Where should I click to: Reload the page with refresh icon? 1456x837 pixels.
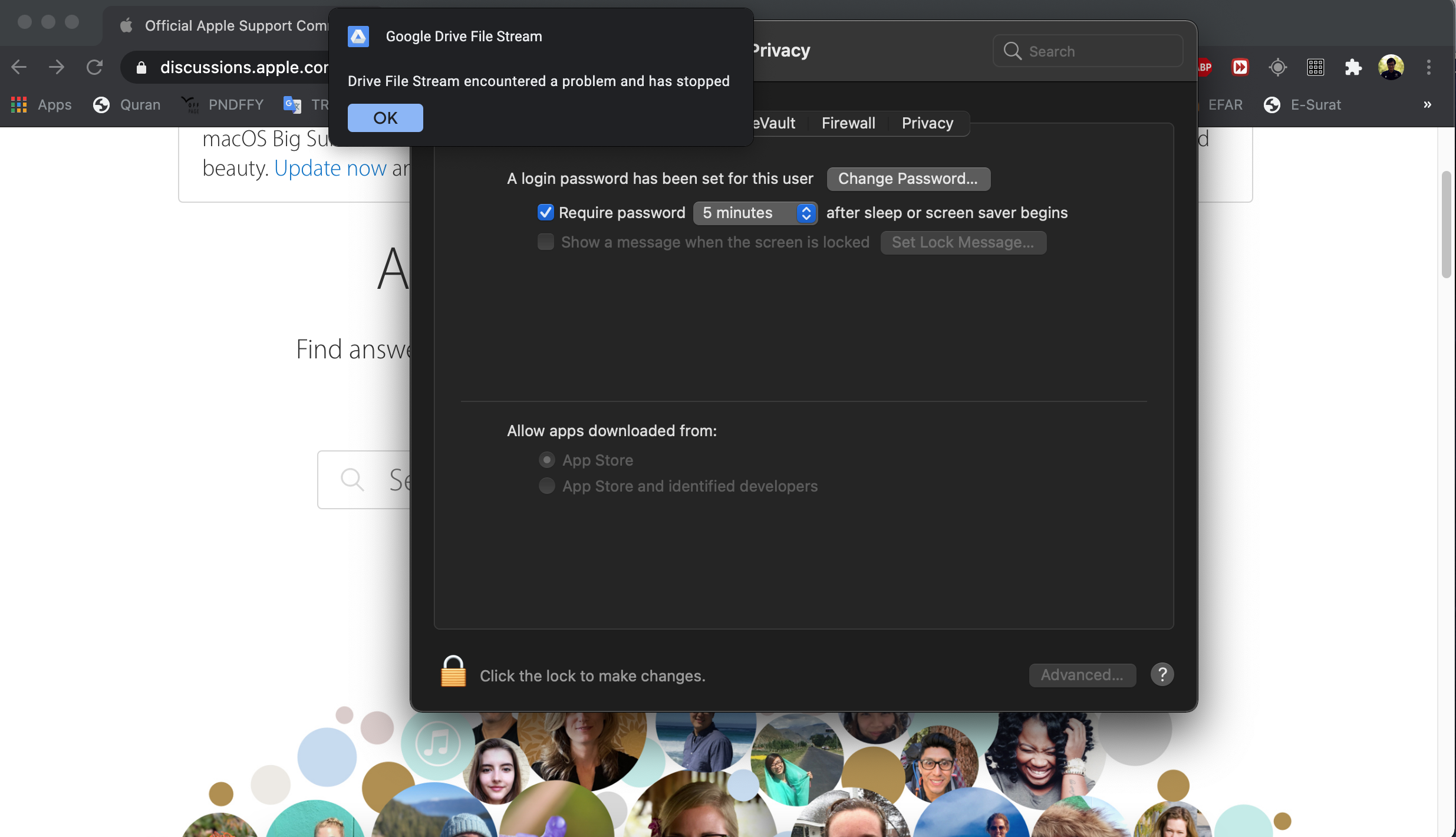94,67
